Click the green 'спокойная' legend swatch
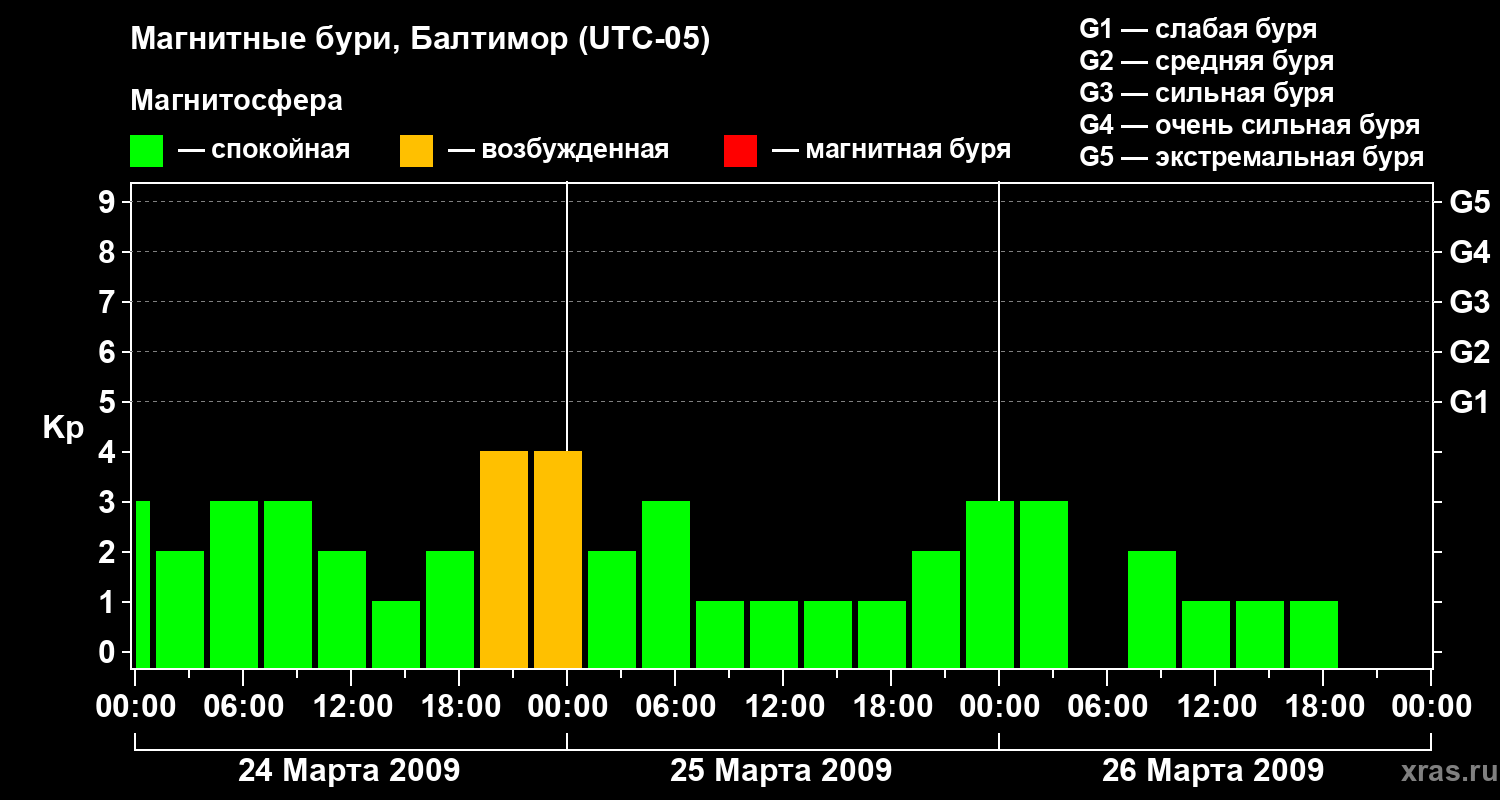Image resolution: width=1500 pixels, height=800 pixels. (x=146, y=151)
